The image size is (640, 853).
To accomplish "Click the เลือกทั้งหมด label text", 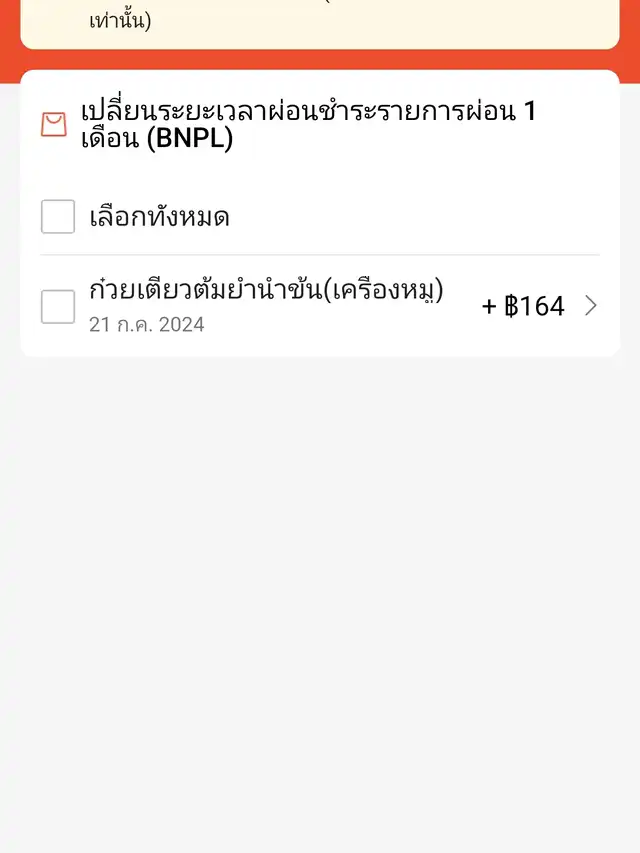I will [x=159, y=216].
